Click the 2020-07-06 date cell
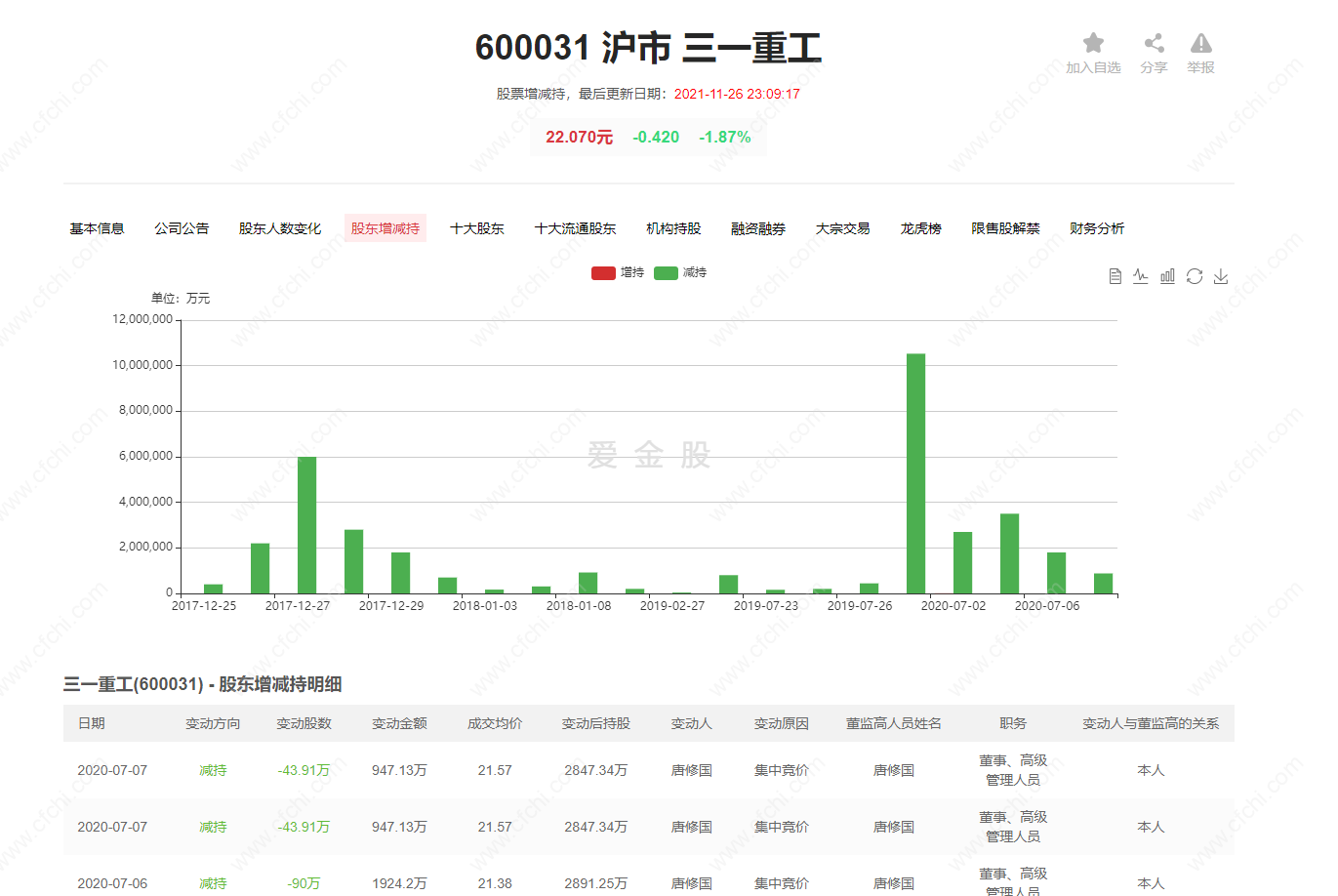This screenshot has width=1338, height=896. (x=112, y=883)
